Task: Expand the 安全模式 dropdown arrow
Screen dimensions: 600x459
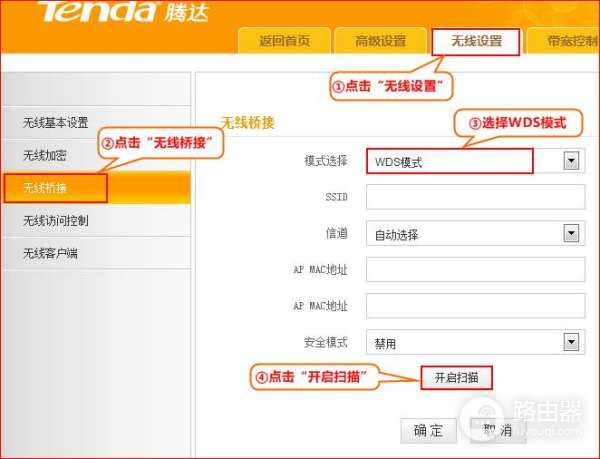Action: (x=571, y=342)
